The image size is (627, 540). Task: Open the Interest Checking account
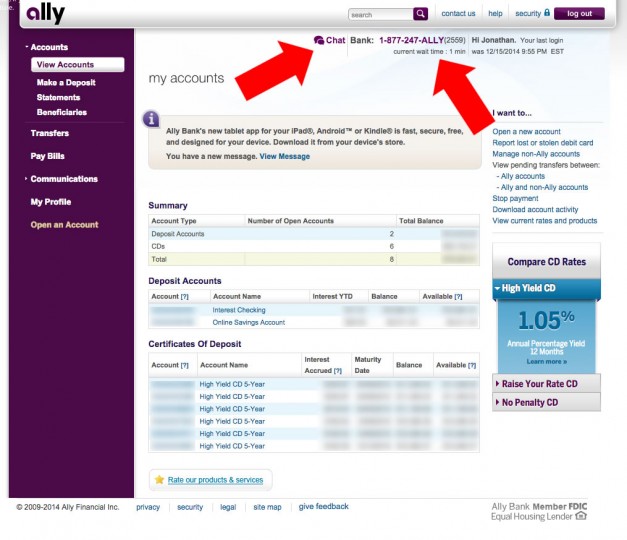pos(239,310)
